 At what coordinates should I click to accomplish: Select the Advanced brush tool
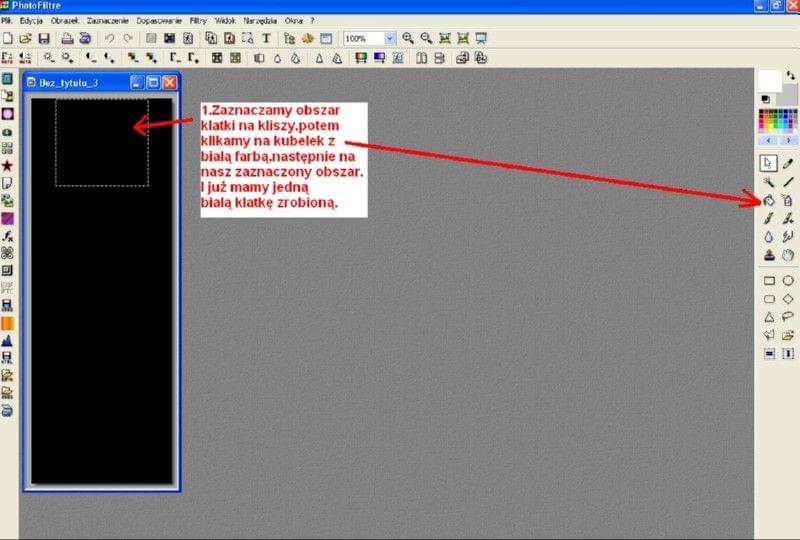(788, 218)
